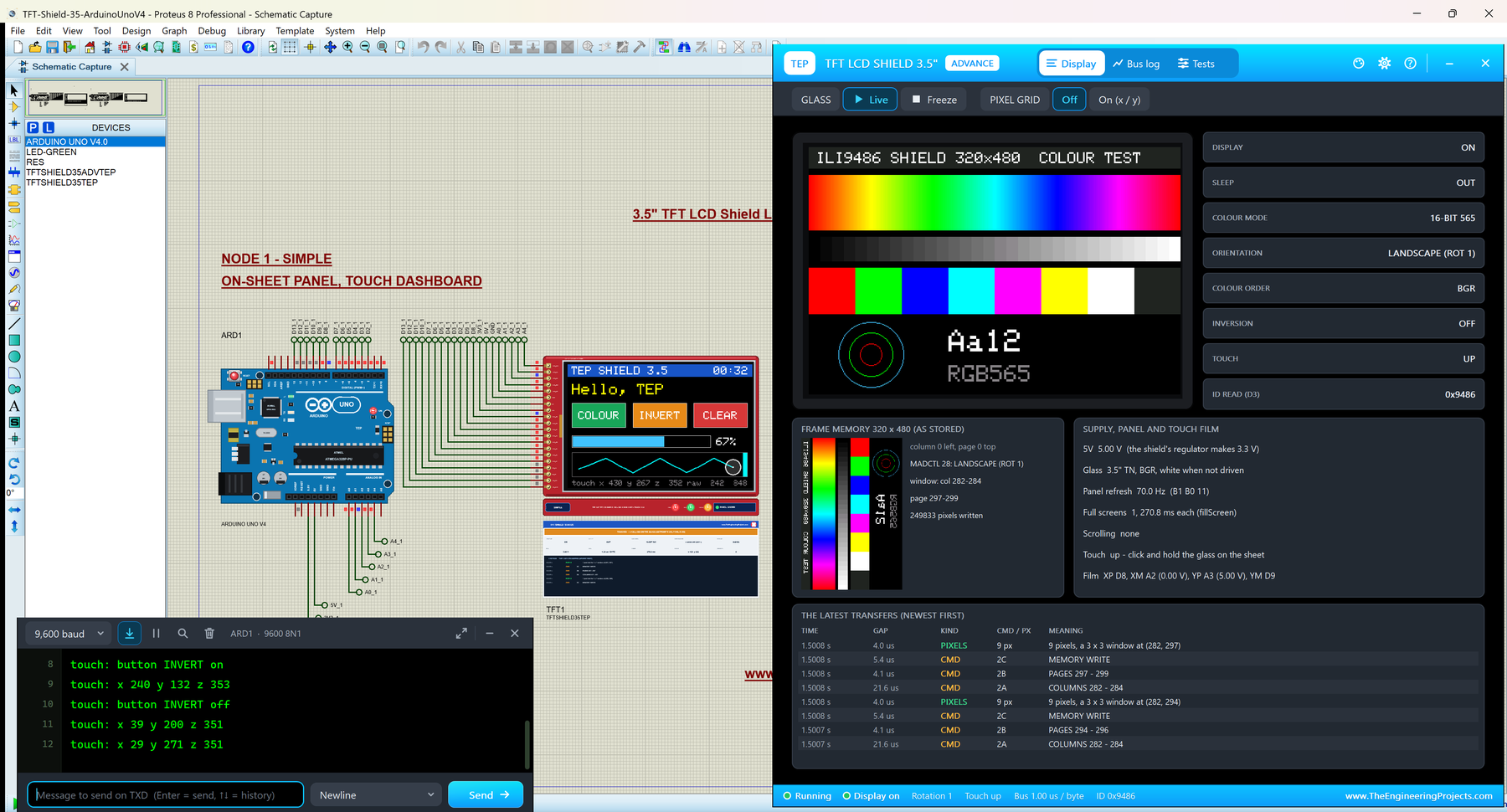Viewport: 1507px width, 812px height.
Task: Click the zoom out magnifier icon
Action: (365, 48)
